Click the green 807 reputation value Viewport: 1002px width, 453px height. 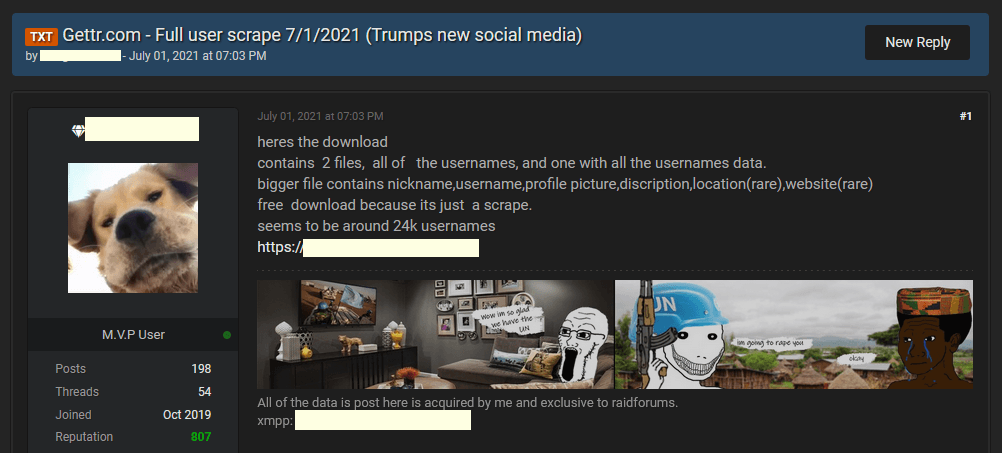point(201,437)
